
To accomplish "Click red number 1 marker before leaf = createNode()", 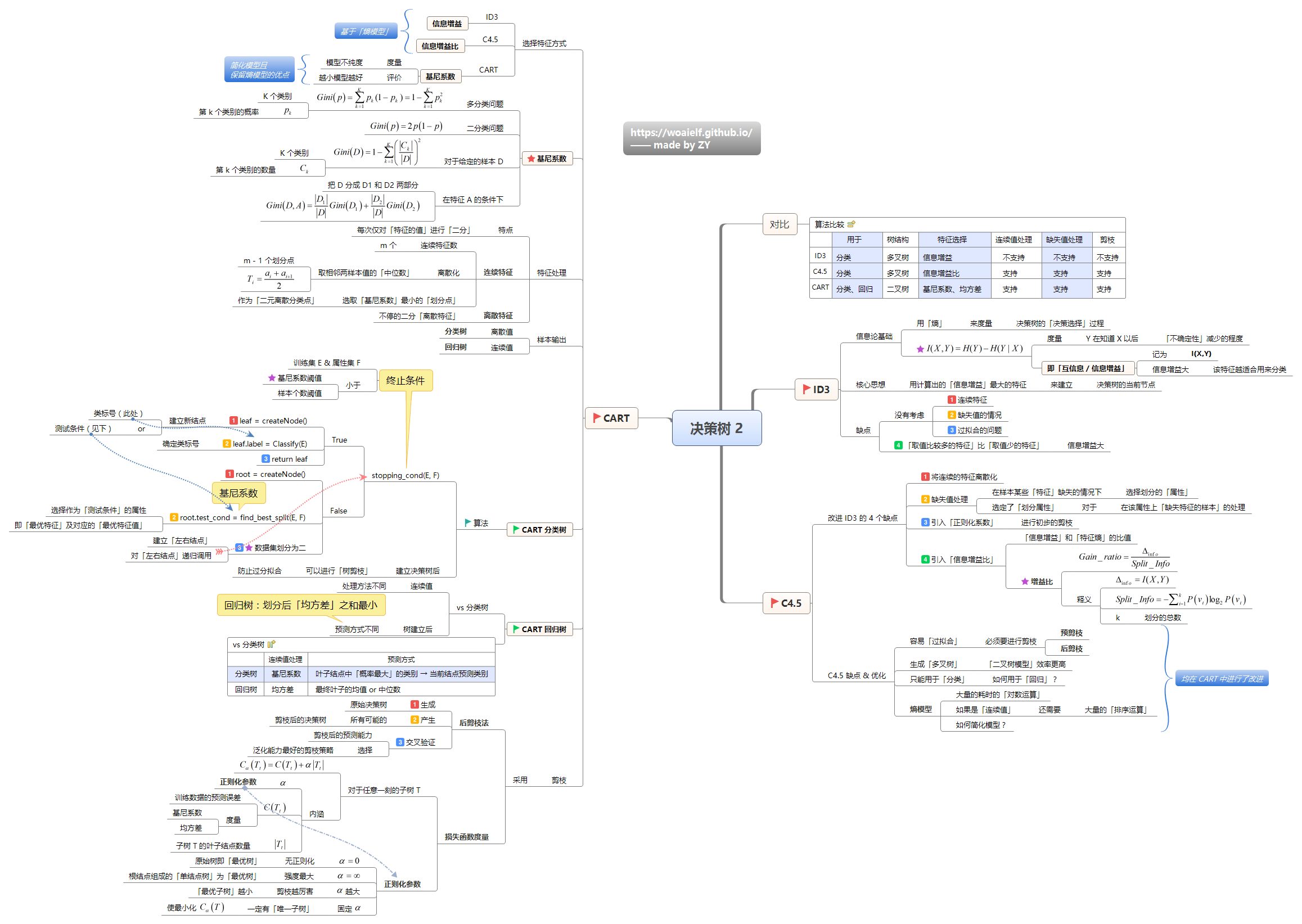I will 233,421.
